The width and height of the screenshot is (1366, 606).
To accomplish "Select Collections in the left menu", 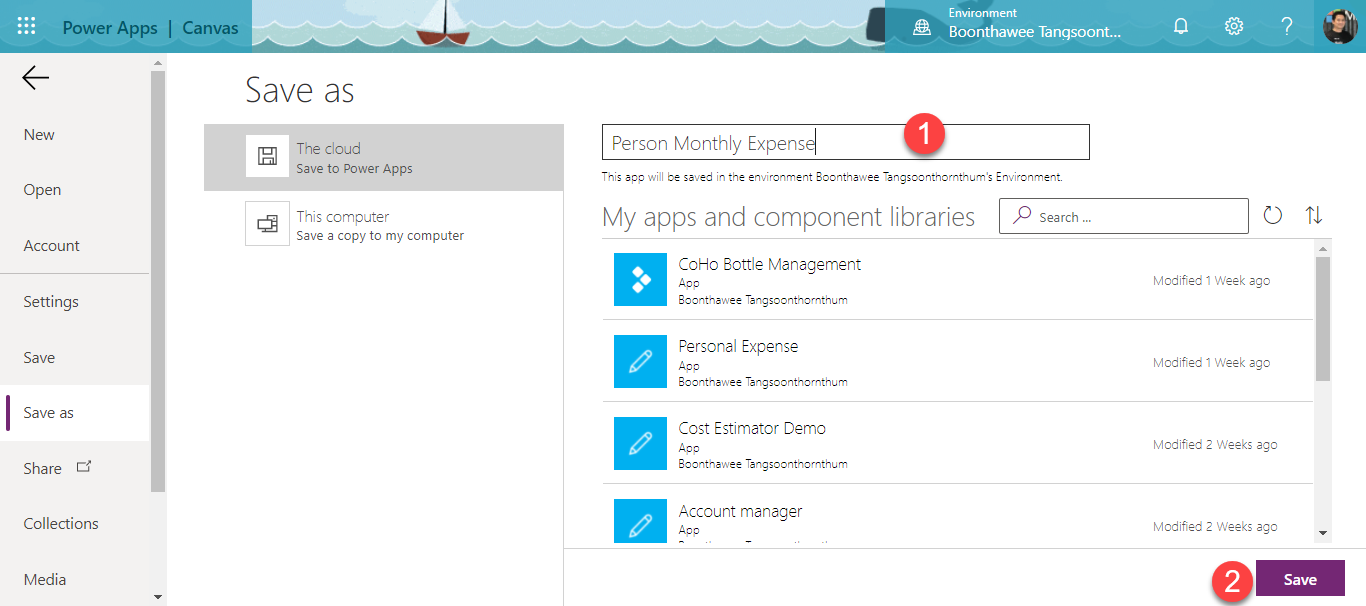I will coord(61,523).
